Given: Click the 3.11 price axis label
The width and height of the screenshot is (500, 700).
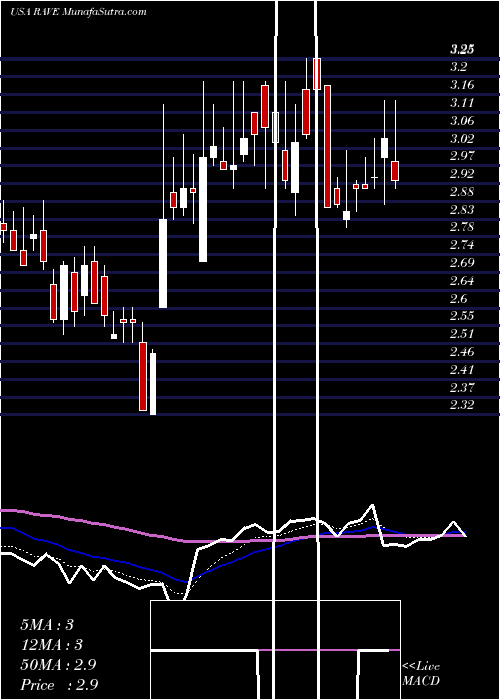Looking at the screenshot, I should 462,103.
